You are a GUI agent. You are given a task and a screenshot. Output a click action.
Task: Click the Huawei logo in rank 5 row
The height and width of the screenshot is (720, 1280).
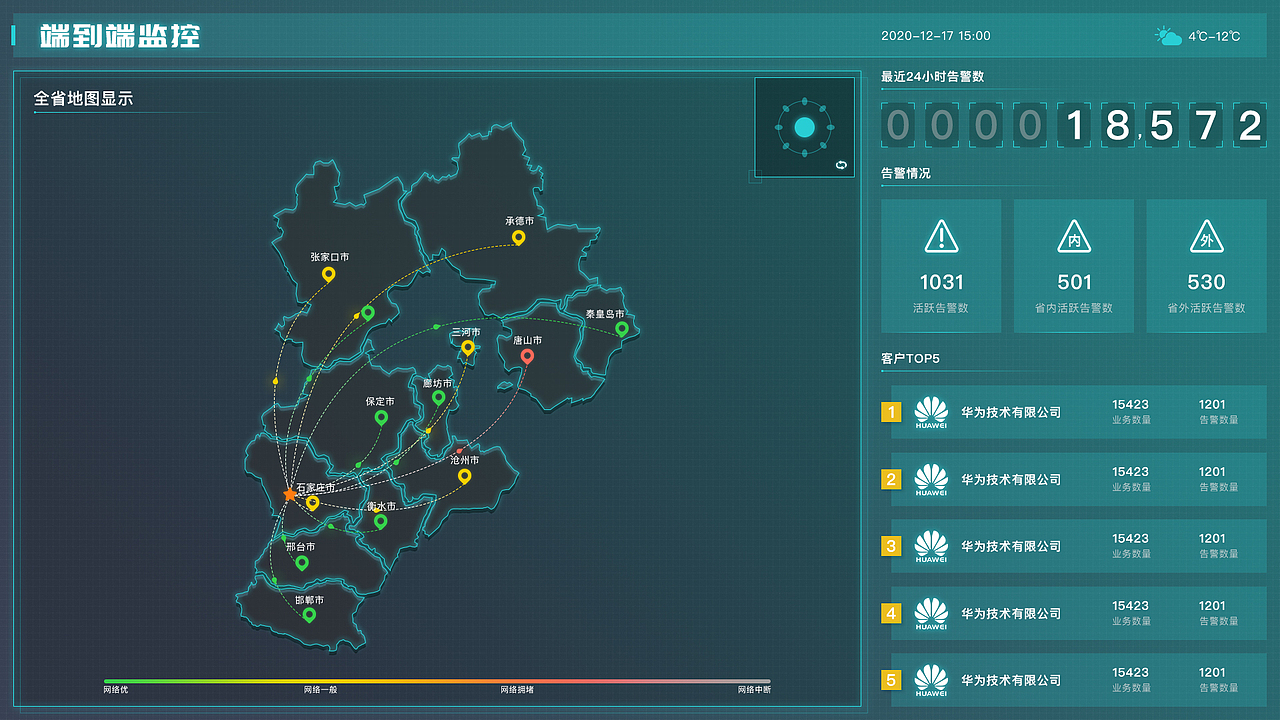click(x=931, y=680)
